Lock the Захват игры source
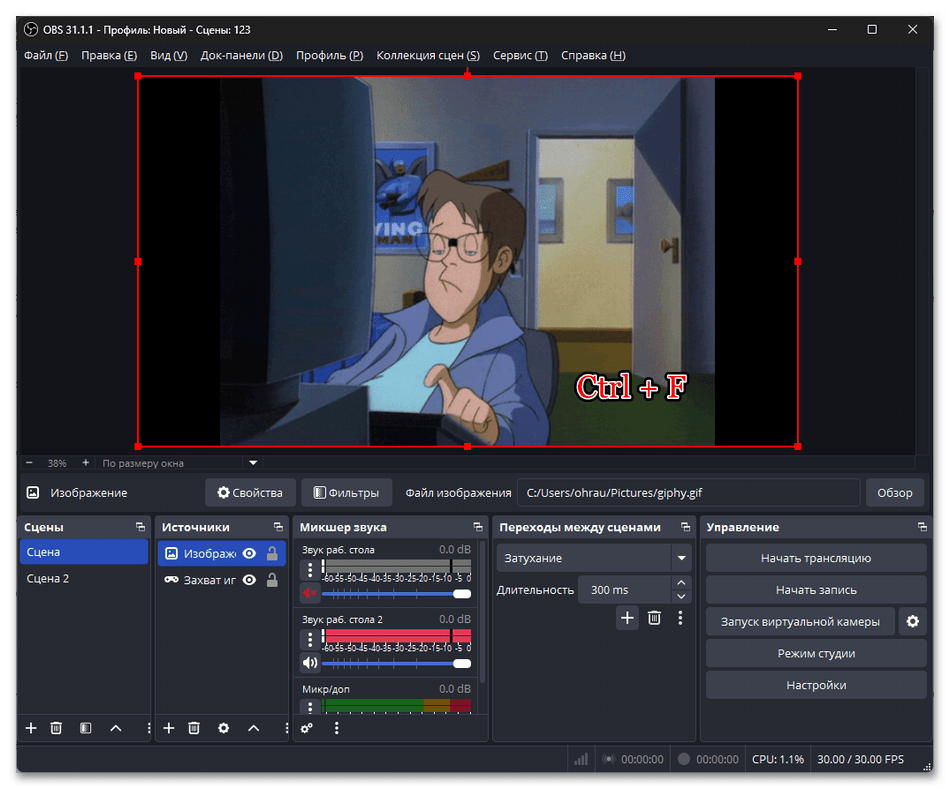The image size is (950, 789). (272, 580)
